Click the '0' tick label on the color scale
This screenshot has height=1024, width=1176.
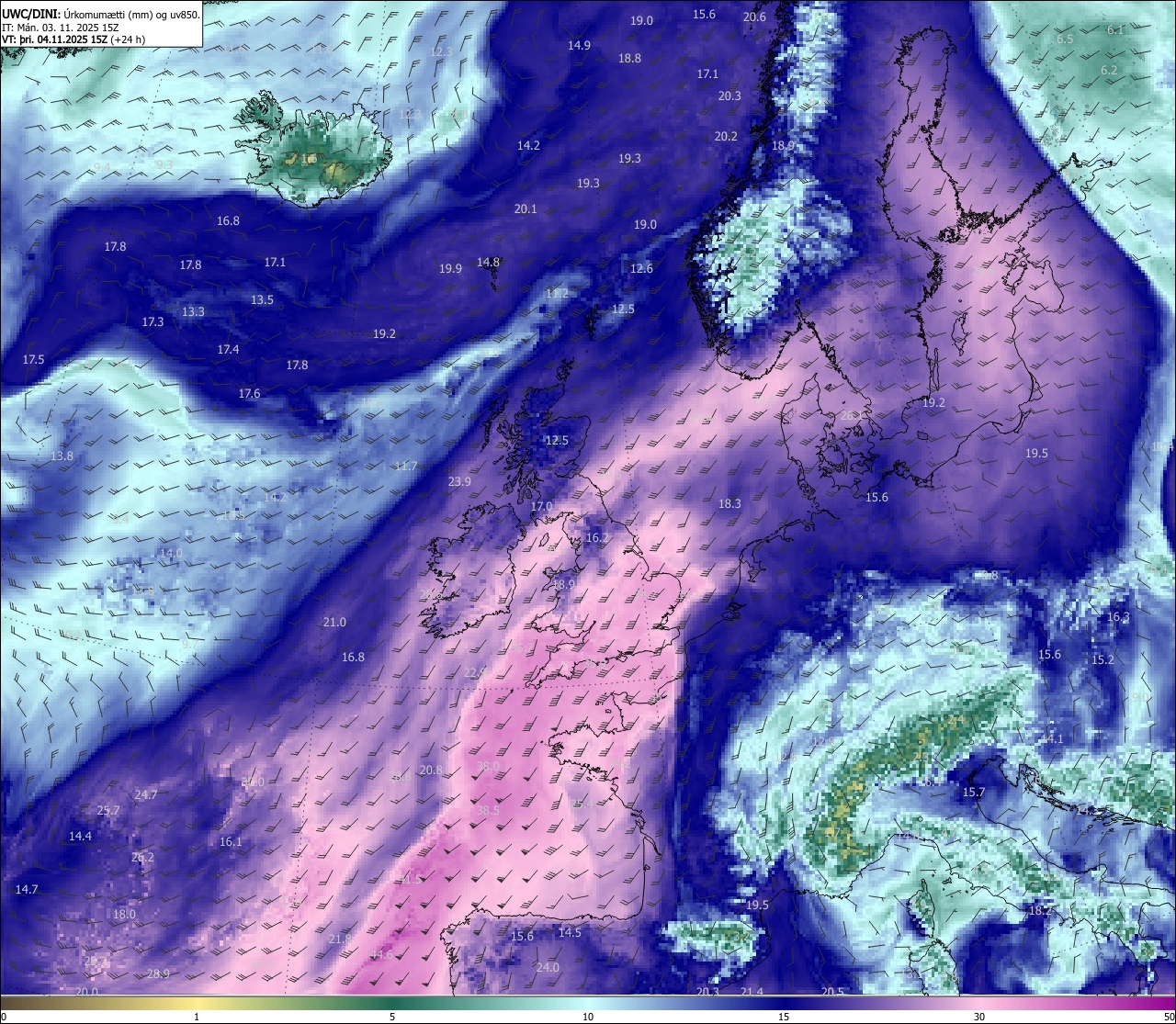[x=4, y=1017]
